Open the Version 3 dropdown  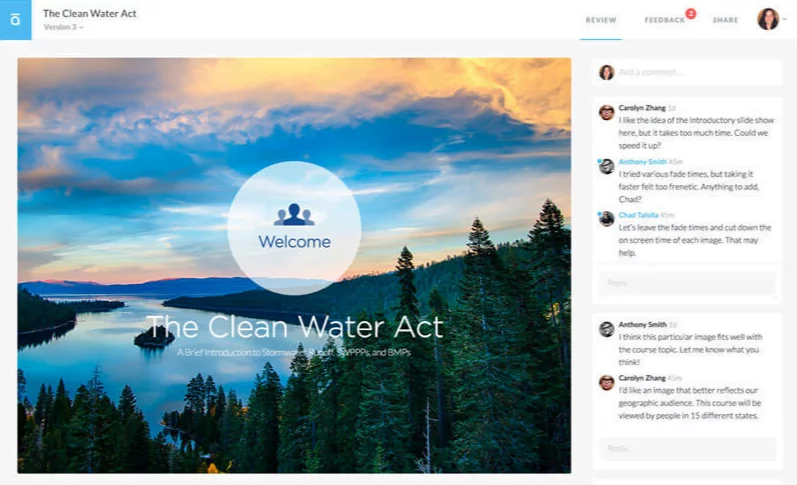[x=63, y=27]
